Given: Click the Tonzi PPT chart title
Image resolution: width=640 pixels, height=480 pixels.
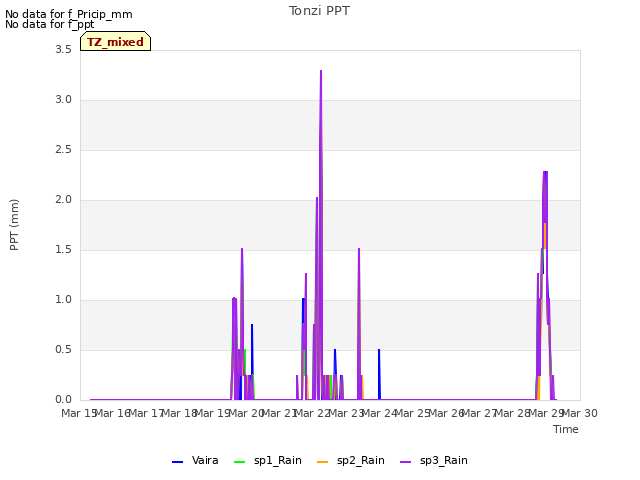Looking at the screenshot, I should [x=319, y=11].
